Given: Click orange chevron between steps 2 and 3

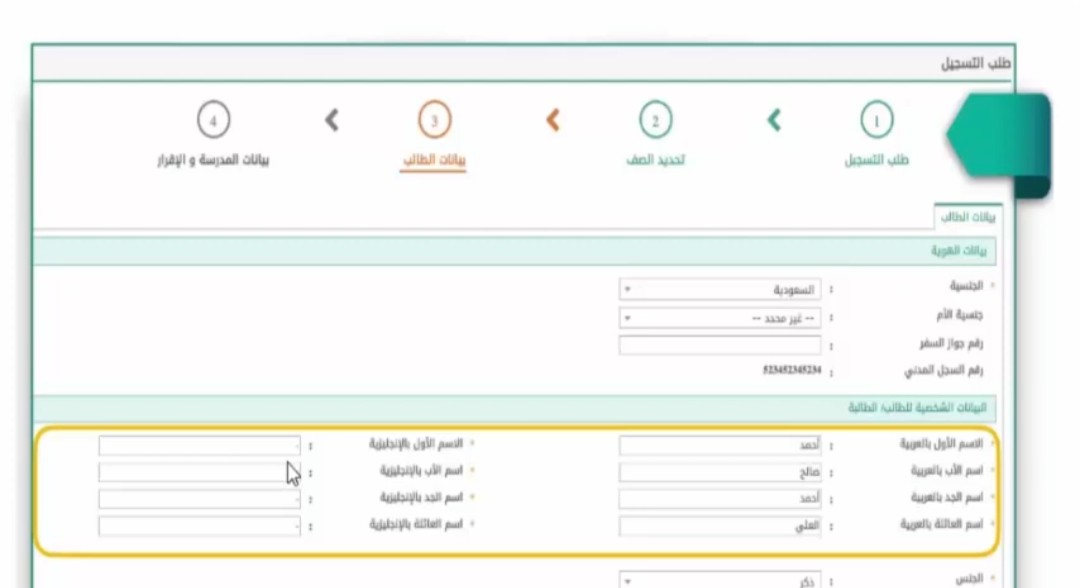Looking at the screenshot, I should [x=553, y=120].
